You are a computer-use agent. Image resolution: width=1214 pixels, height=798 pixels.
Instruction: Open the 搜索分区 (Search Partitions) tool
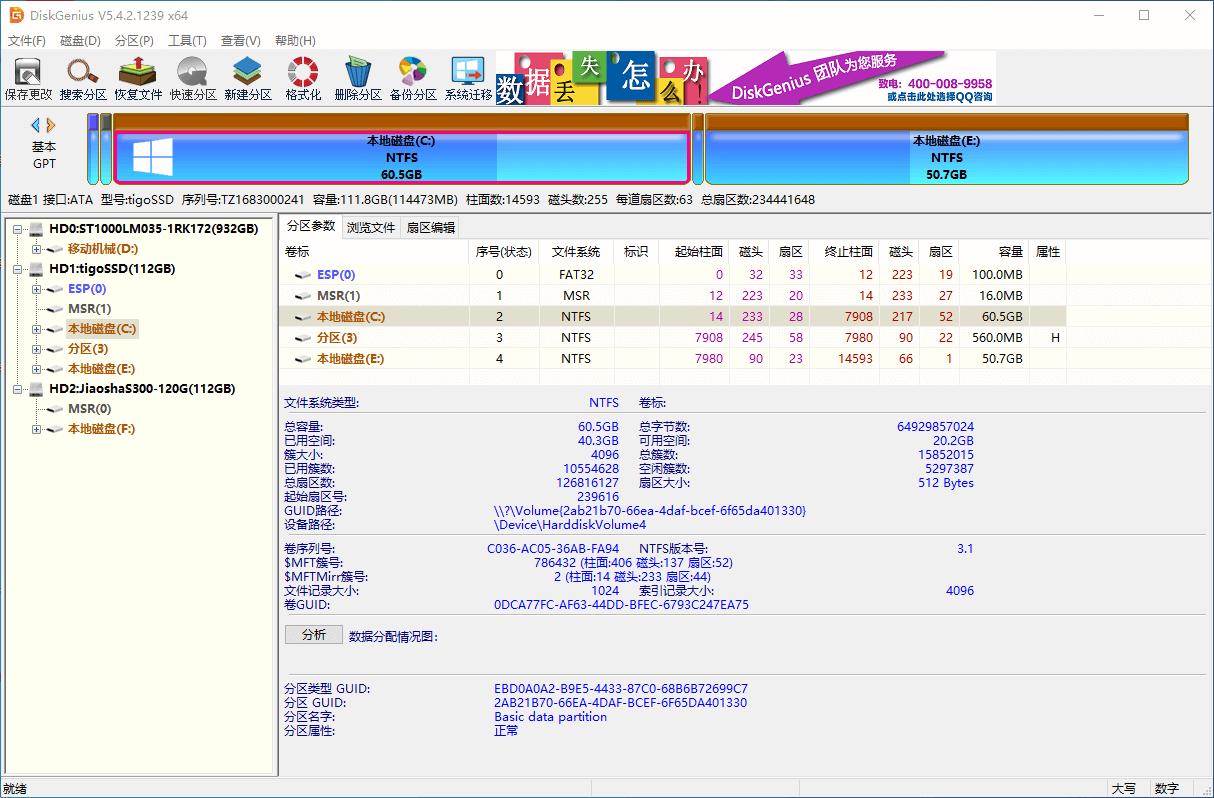click(x=83, y=78)
